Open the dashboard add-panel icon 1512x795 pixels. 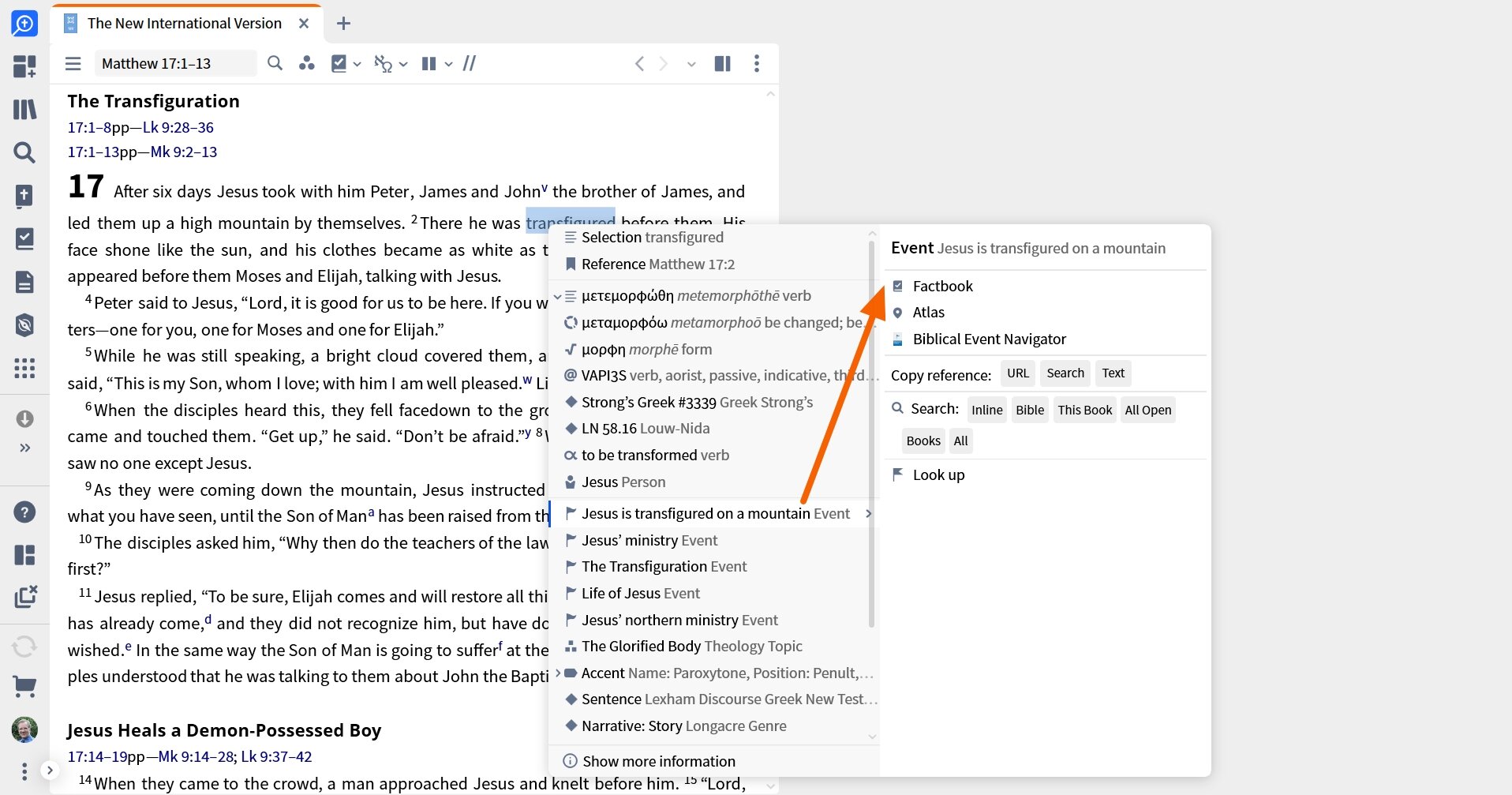pos(24,66)
